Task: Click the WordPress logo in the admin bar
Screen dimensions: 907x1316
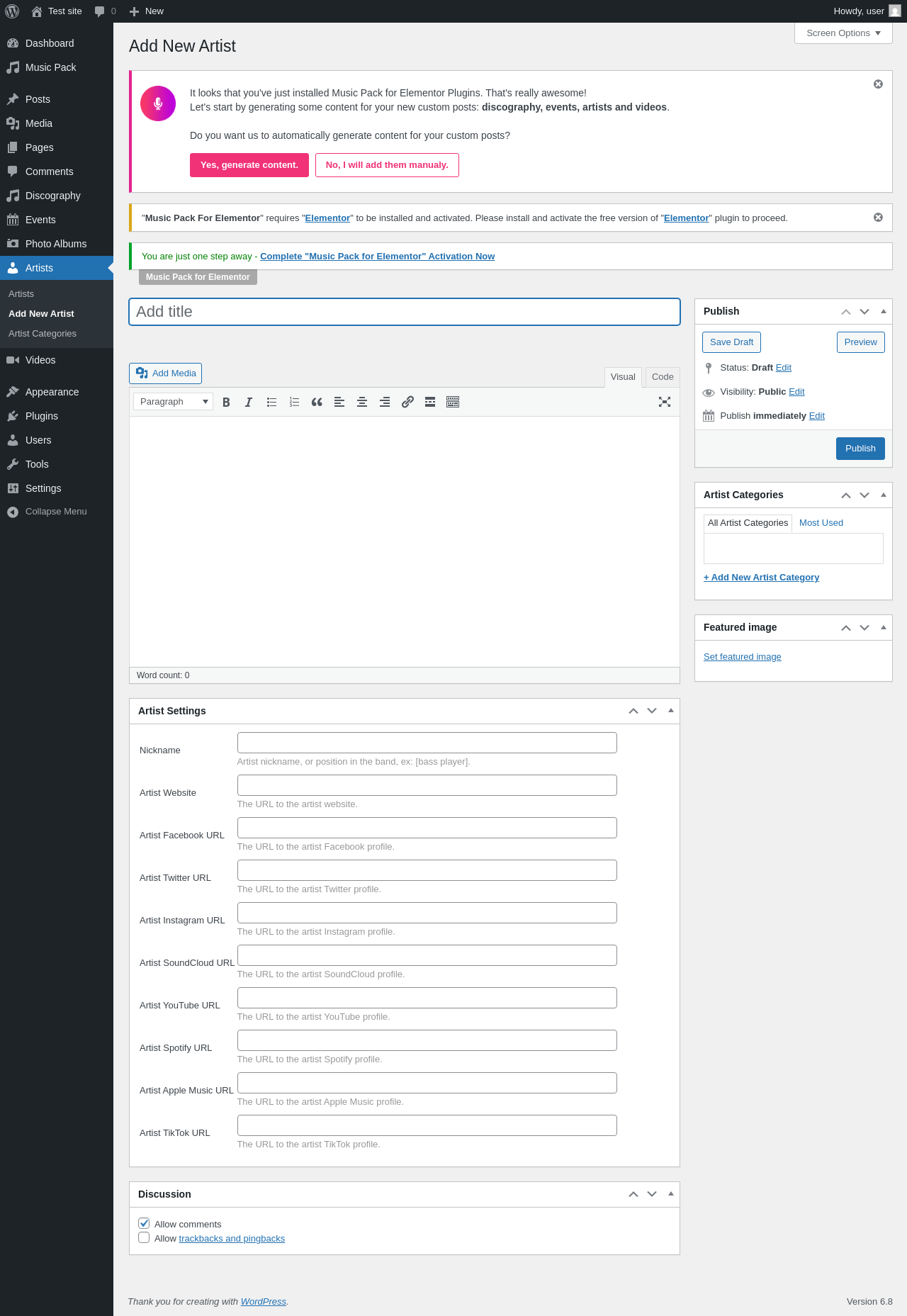Action: [12, 11]
